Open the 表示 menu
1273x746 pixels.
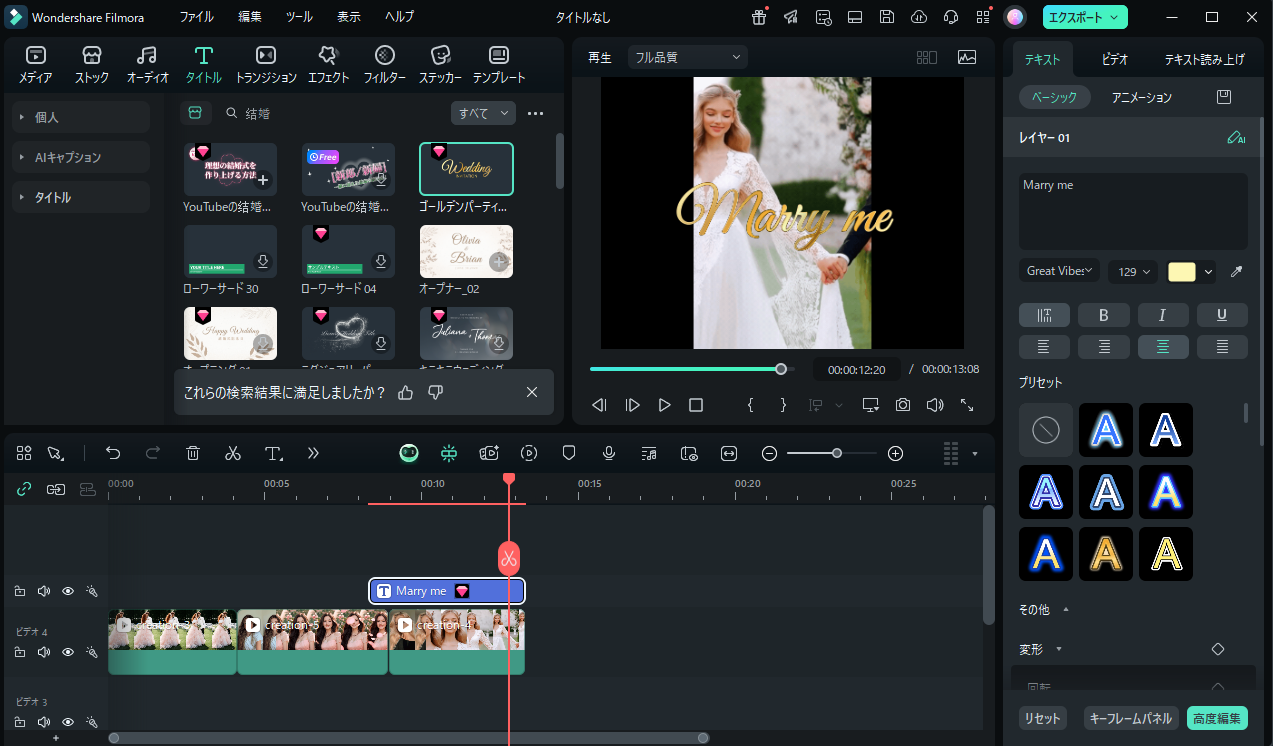tap(349, 17)
